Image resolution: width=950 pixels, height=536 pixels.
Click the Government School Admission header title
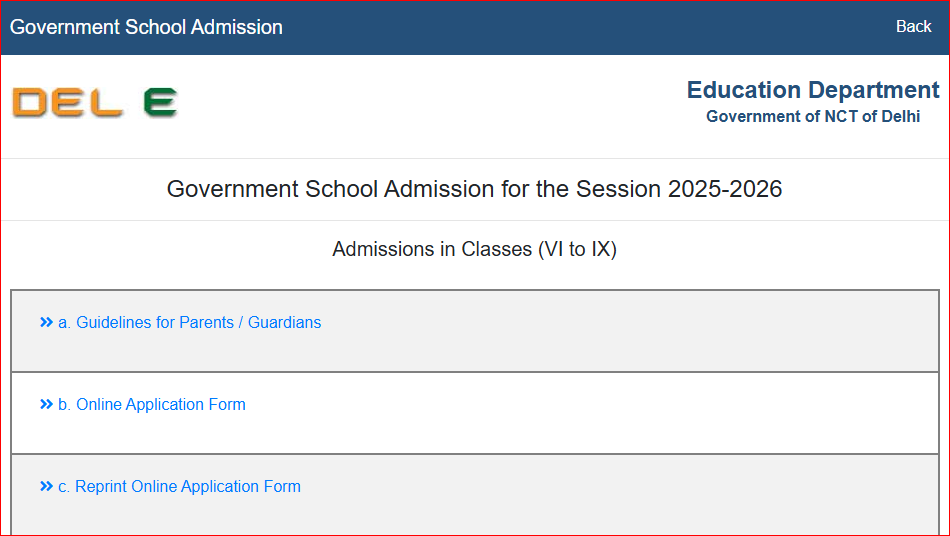pos(146,27)
